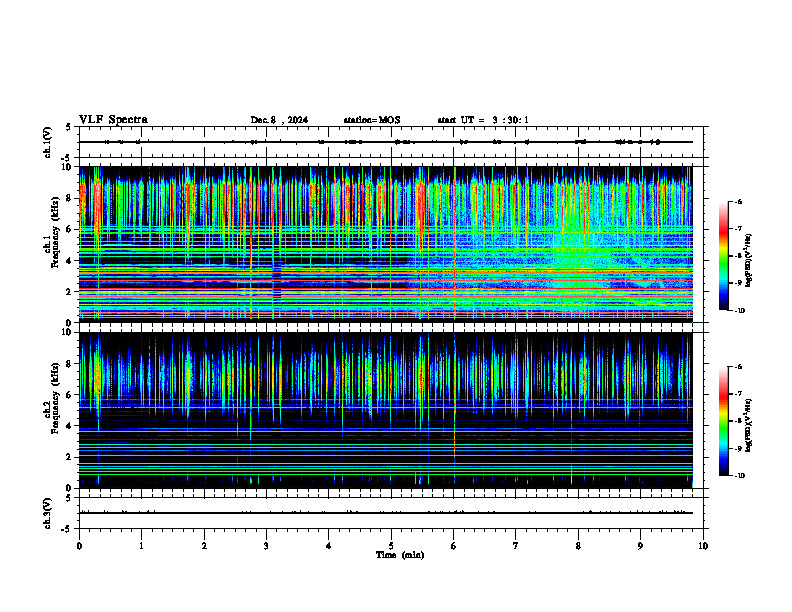Click the "Time (min)" x-axis label
This screenshot has width=792, height=612.
tap(400, 555)
